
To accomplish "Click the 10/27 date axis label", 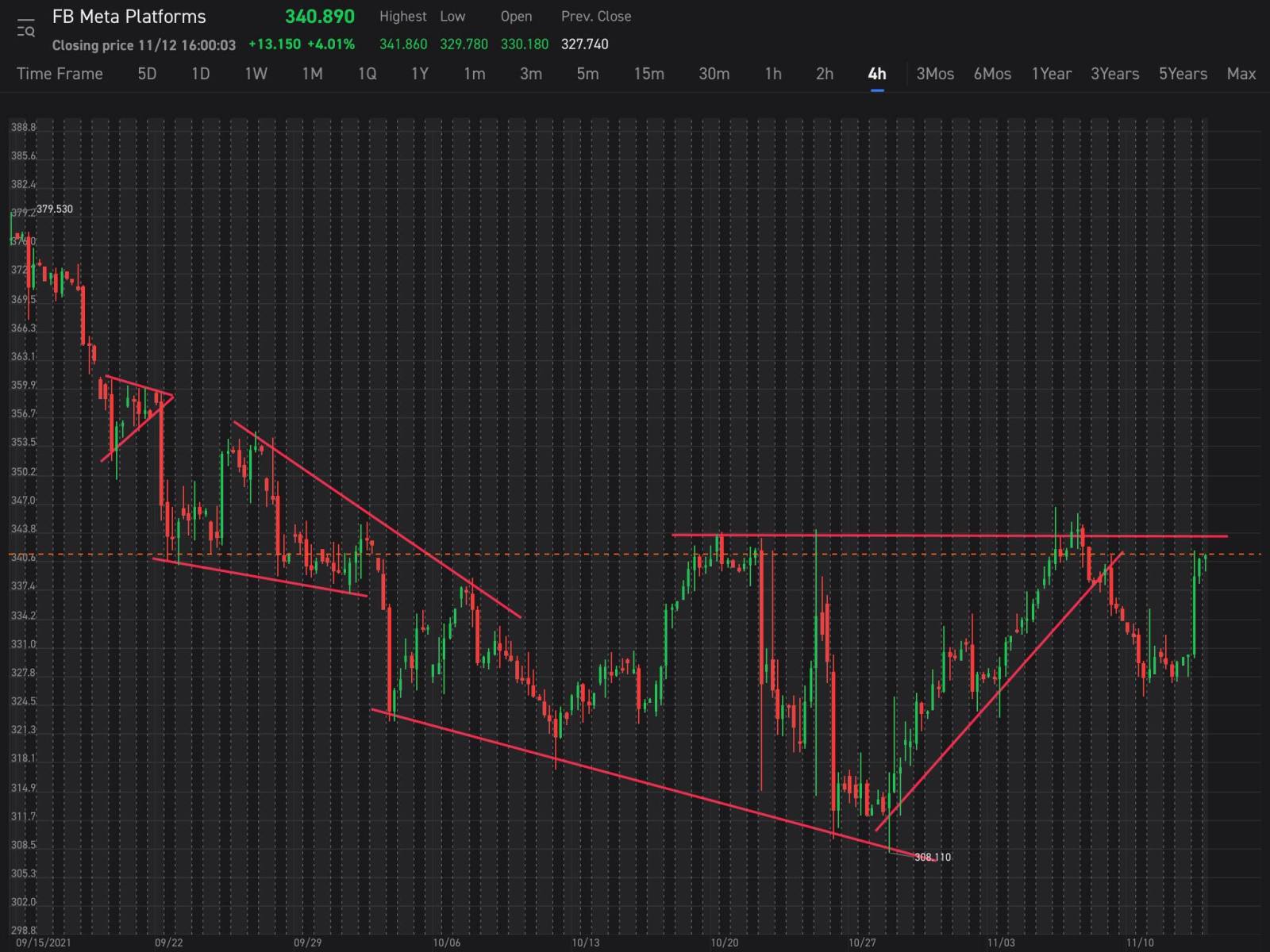I will click(862, 942).
